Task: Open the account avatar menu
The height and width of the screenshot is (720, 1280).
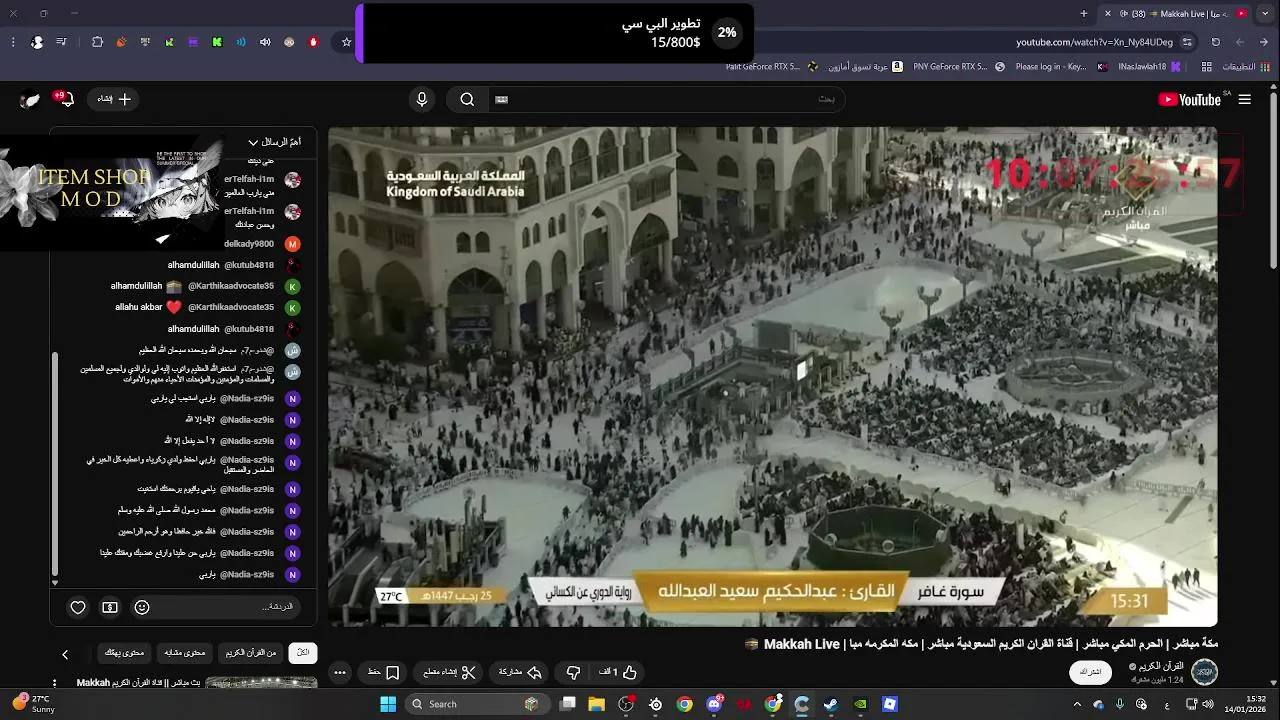Action: pyautogui.click(x=31, y=99)
